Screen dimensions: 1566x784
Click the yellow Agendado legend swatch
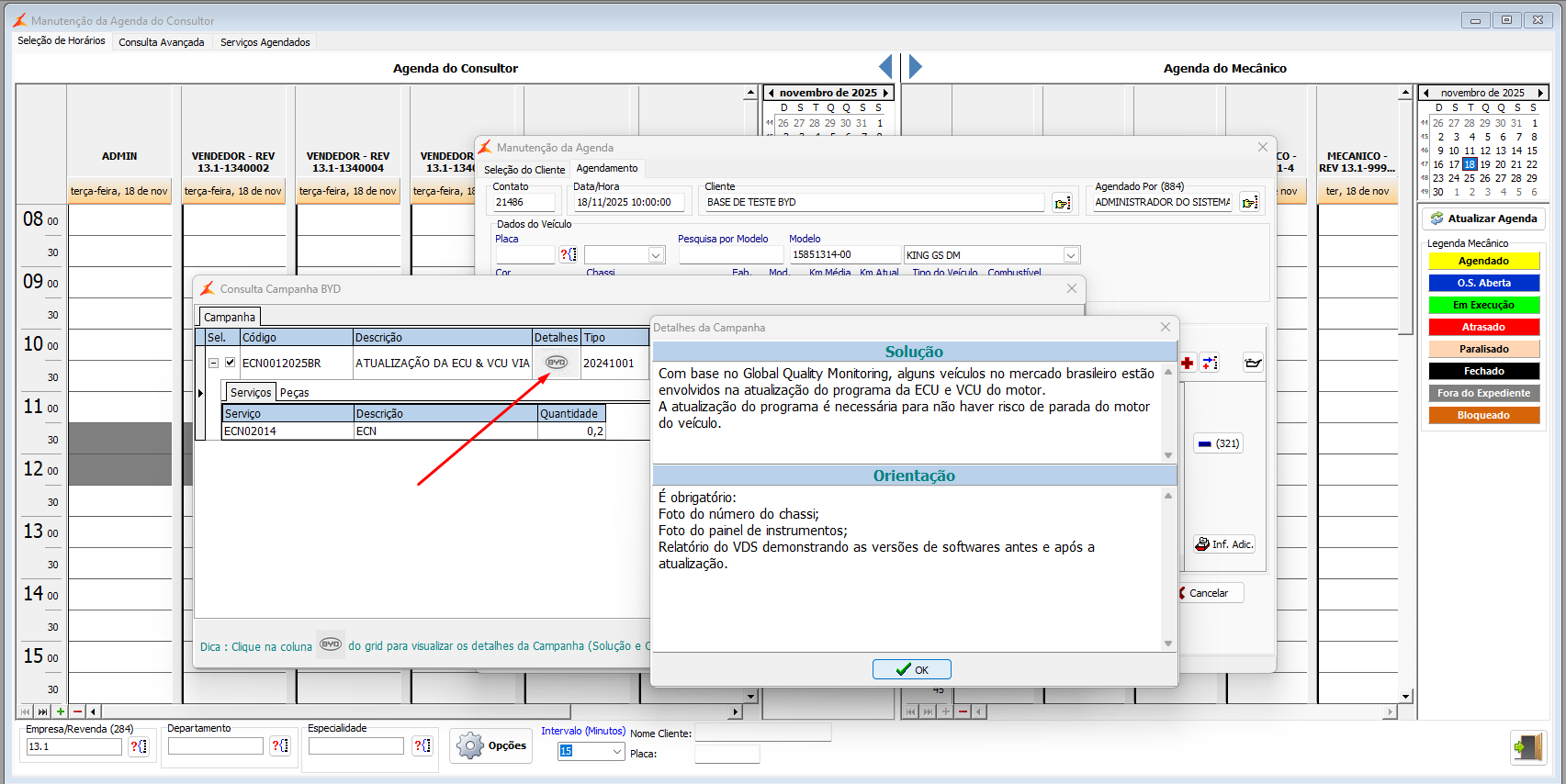click(1483, 261)
